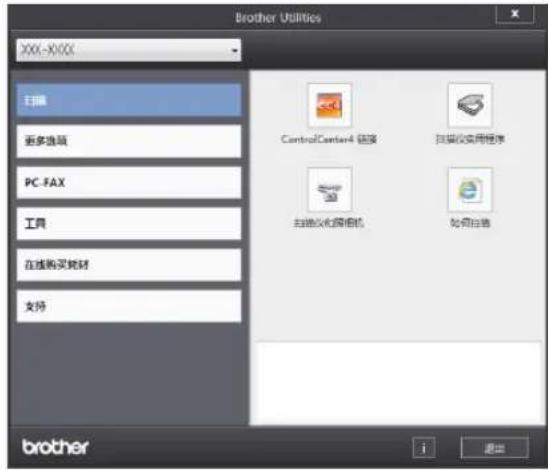Click the exit button beside the 'i' button
Image resolution: width=548 pixels, height=470 pixels.
click(495, 447)
